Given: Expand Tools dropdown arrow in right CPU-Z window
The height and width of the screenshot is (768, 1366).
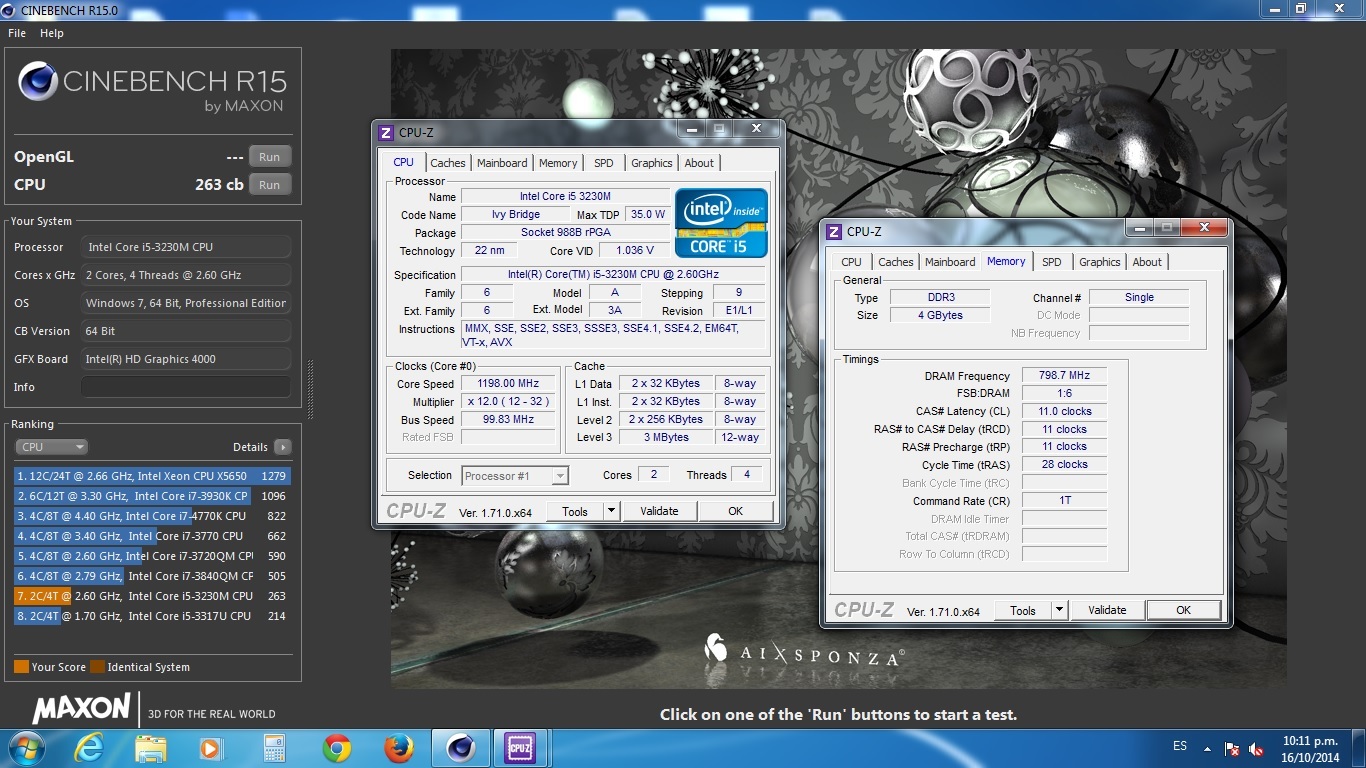Looking at the screenshot, I should pos(1059,610).
